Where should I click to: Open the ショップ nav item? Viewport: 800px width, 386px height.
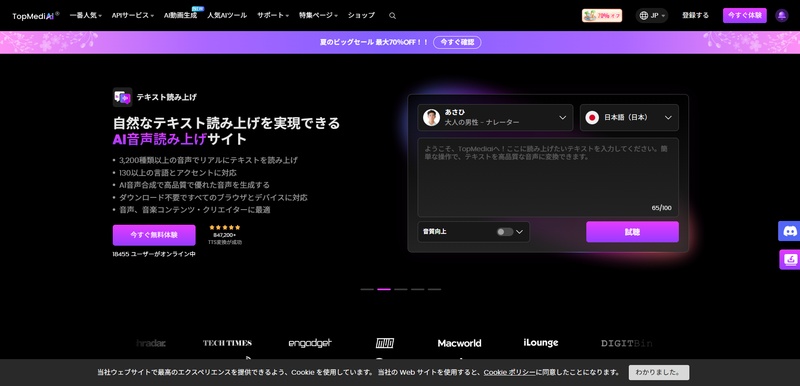361,16
